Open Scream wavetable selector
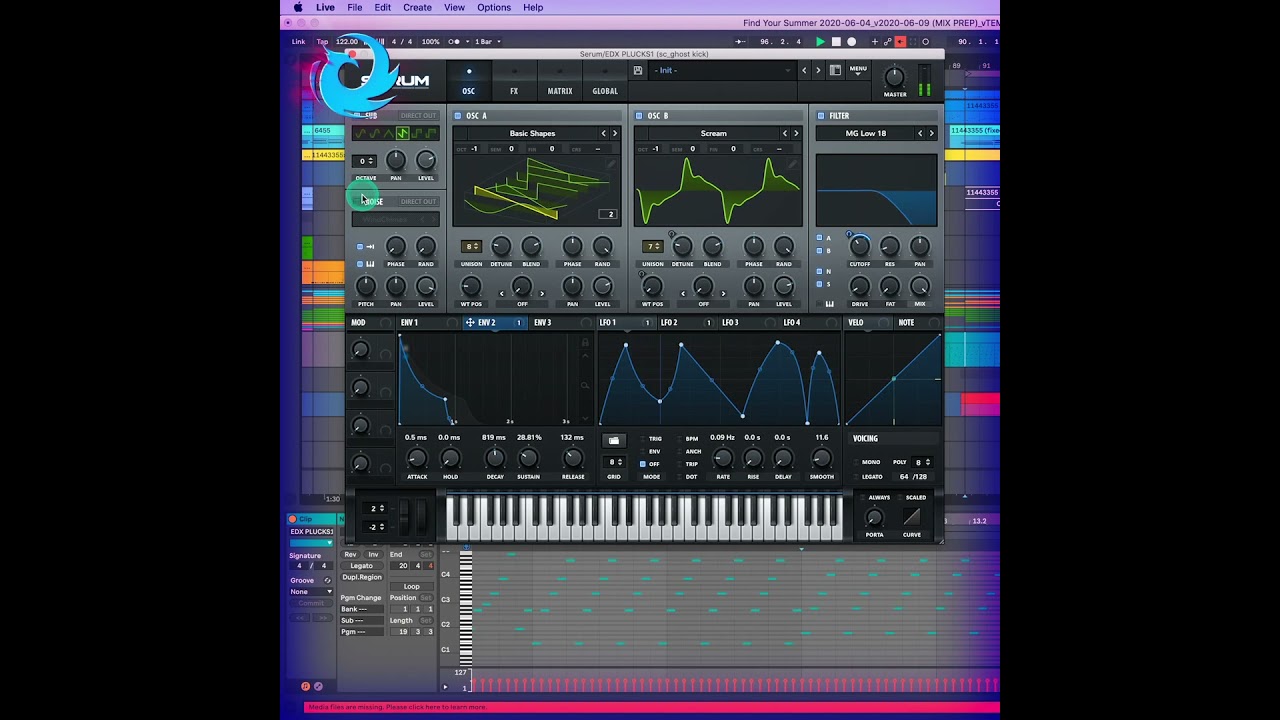Viewport: 1280px width, 720px height. [713, 133]
